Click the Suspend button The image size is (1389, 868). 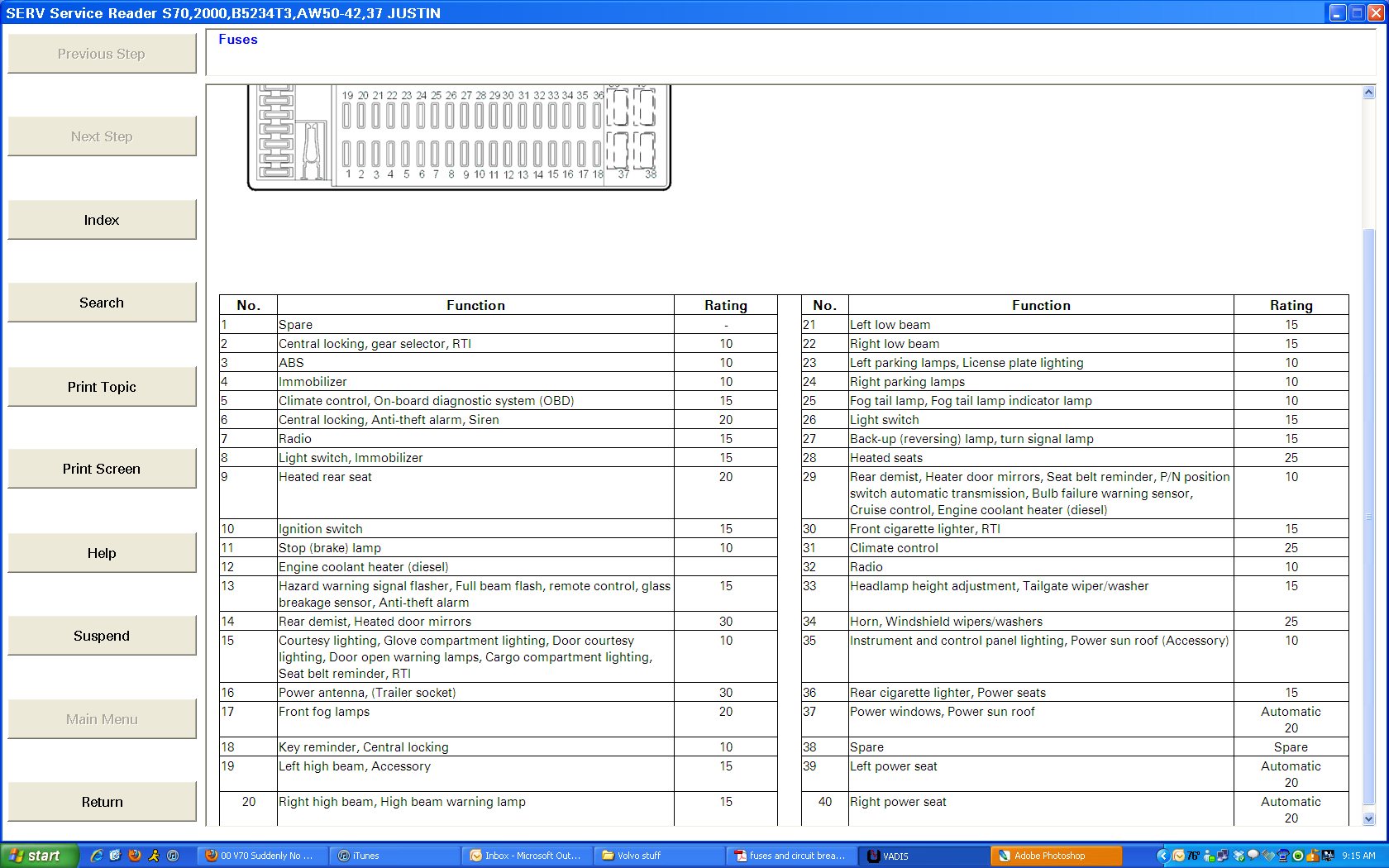coord(102,636)
